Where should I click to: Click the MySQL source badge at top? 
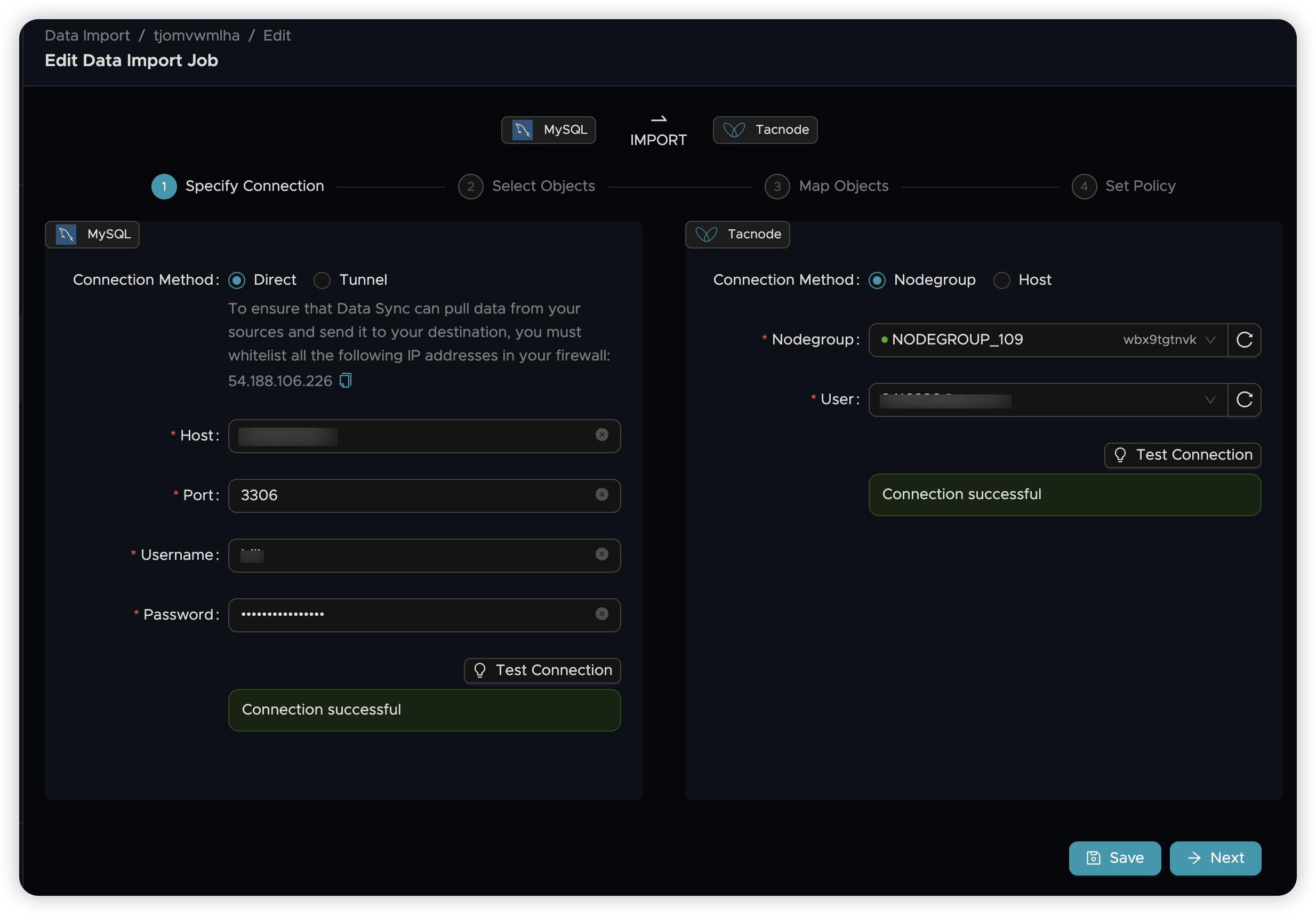549,130
